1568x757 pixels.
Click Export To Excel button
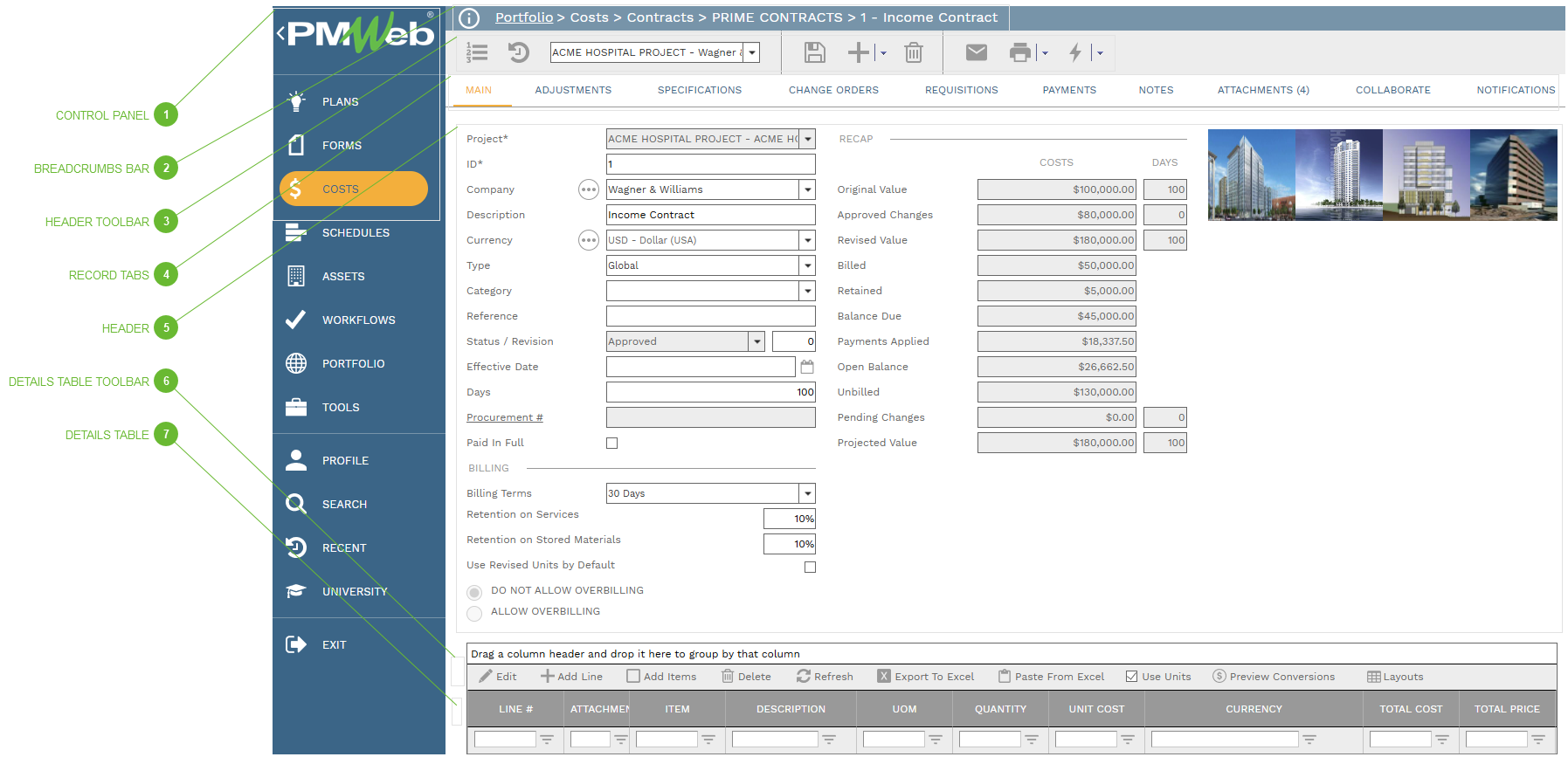[926, 677]
